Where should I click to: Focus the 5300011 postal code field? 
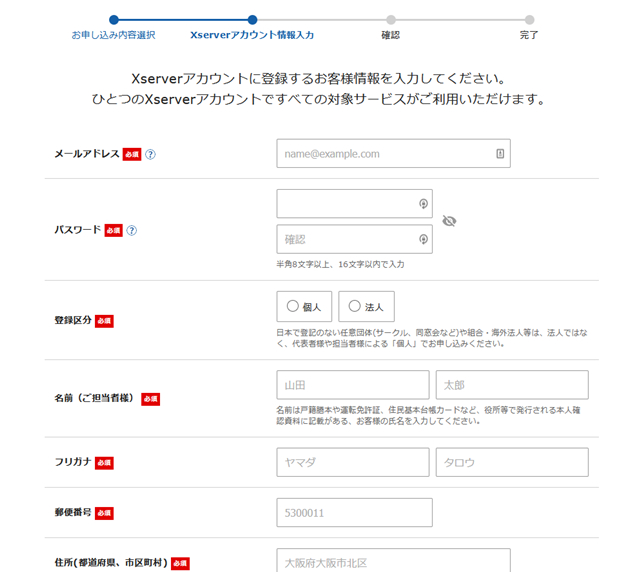[354, 512]
